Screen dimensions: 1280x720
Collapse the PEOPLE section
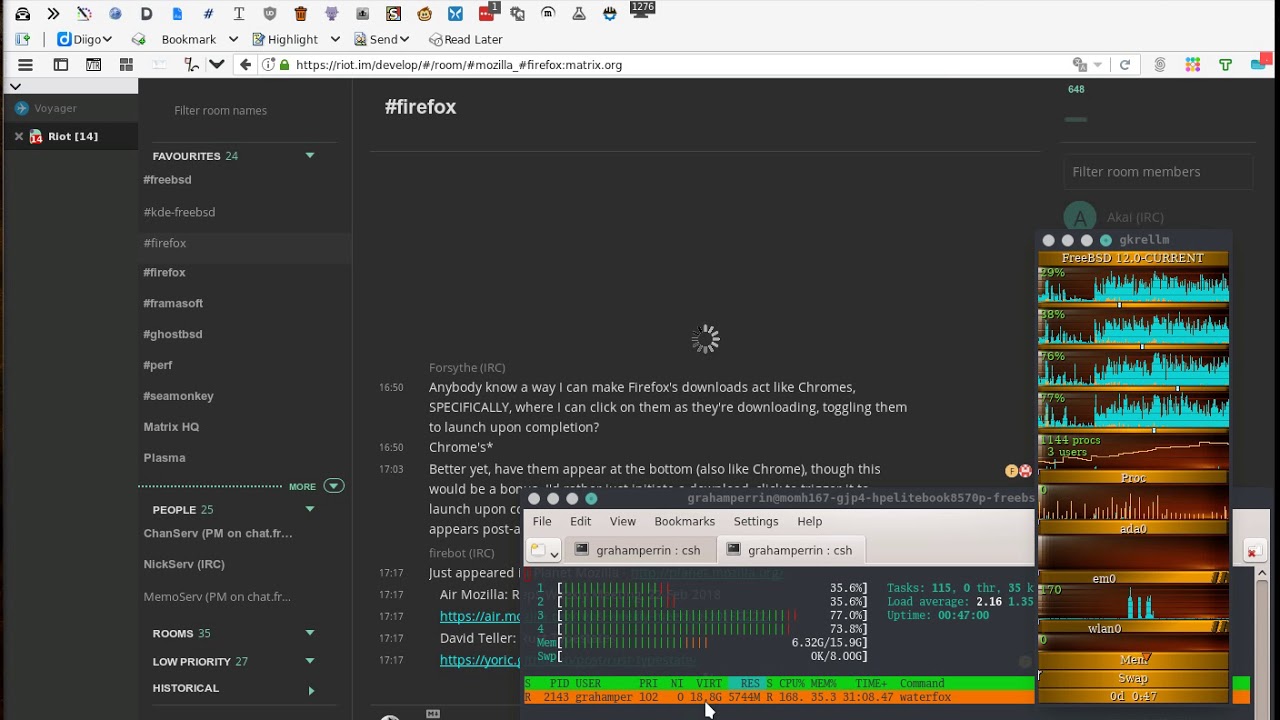point(310,510)
